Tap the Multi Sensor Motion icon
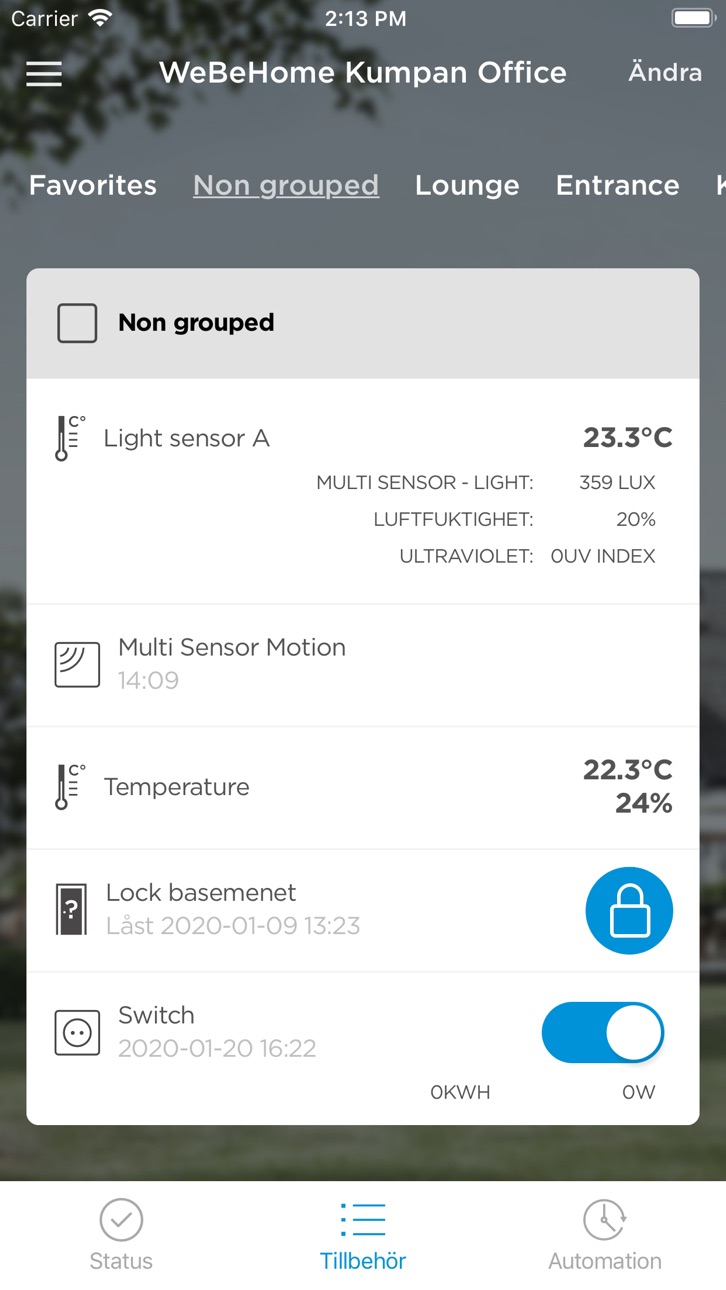This screenshot has height=1290, width=726. click(77, 665)
